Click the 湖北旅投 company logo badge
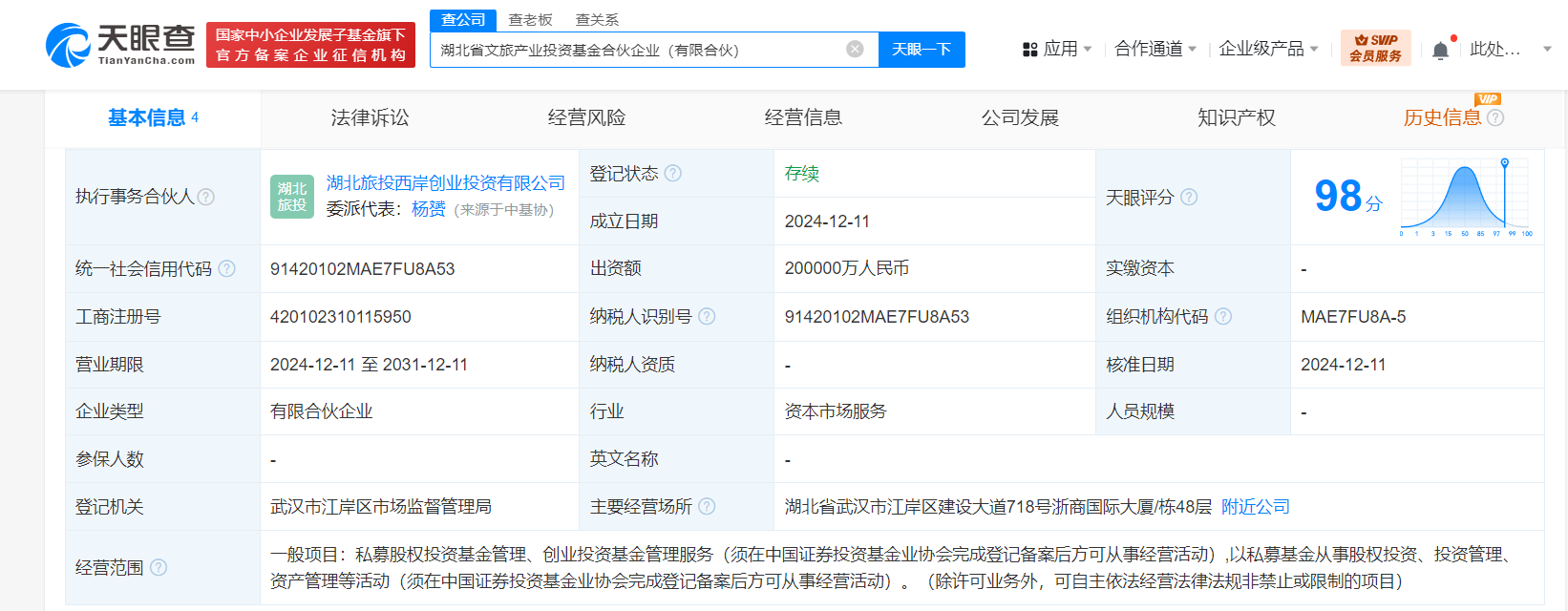Image resolution: width=1568 pixels, height=611 pixels. [292, 197]
